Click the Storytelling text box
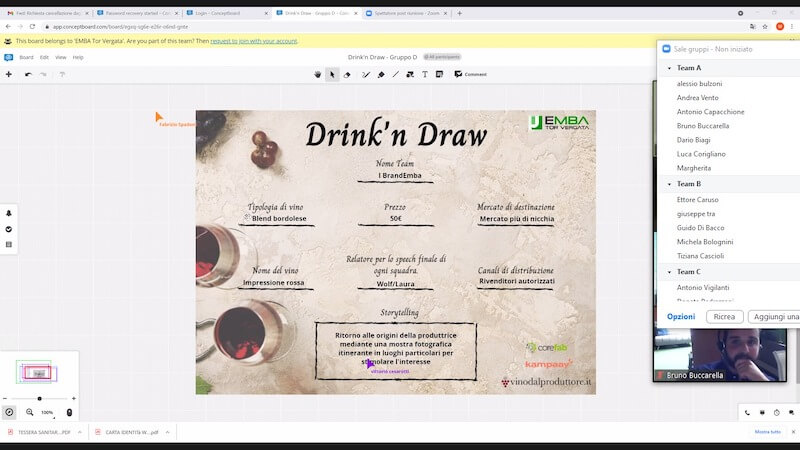Viewport: 800px width, 450px height. tap(396, 351)
